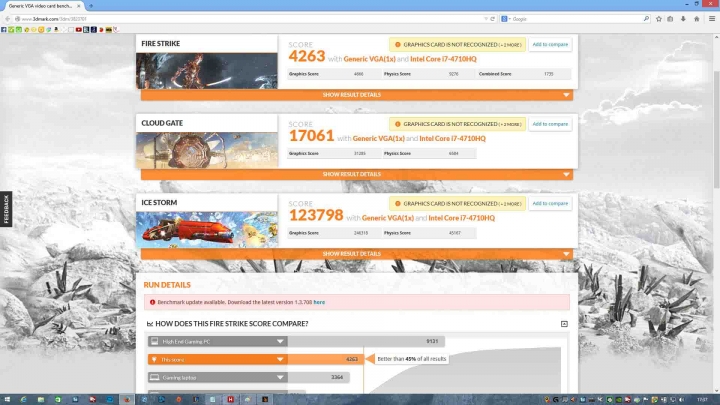Select the Generic VGA video card bench tab
The height and width of the screenshot is (405, 720).
pos(40,6)
